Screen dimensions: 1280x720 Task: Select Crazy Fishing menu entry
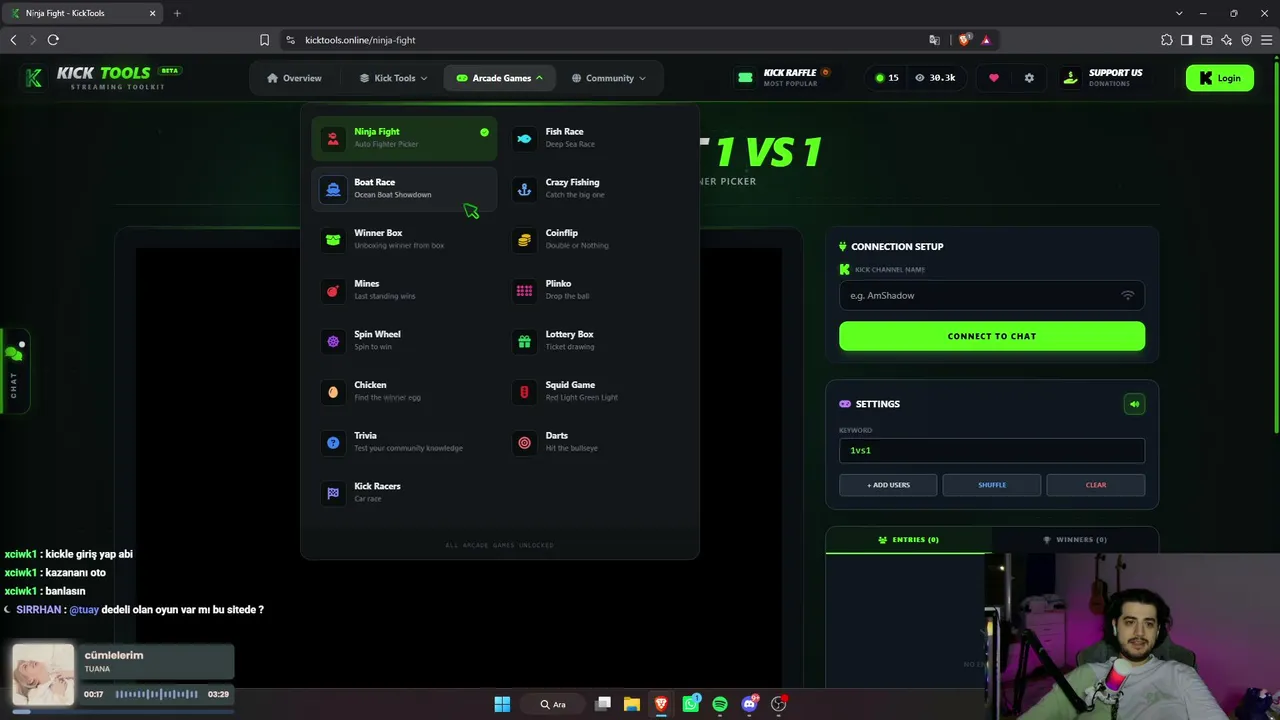[595, 188]
